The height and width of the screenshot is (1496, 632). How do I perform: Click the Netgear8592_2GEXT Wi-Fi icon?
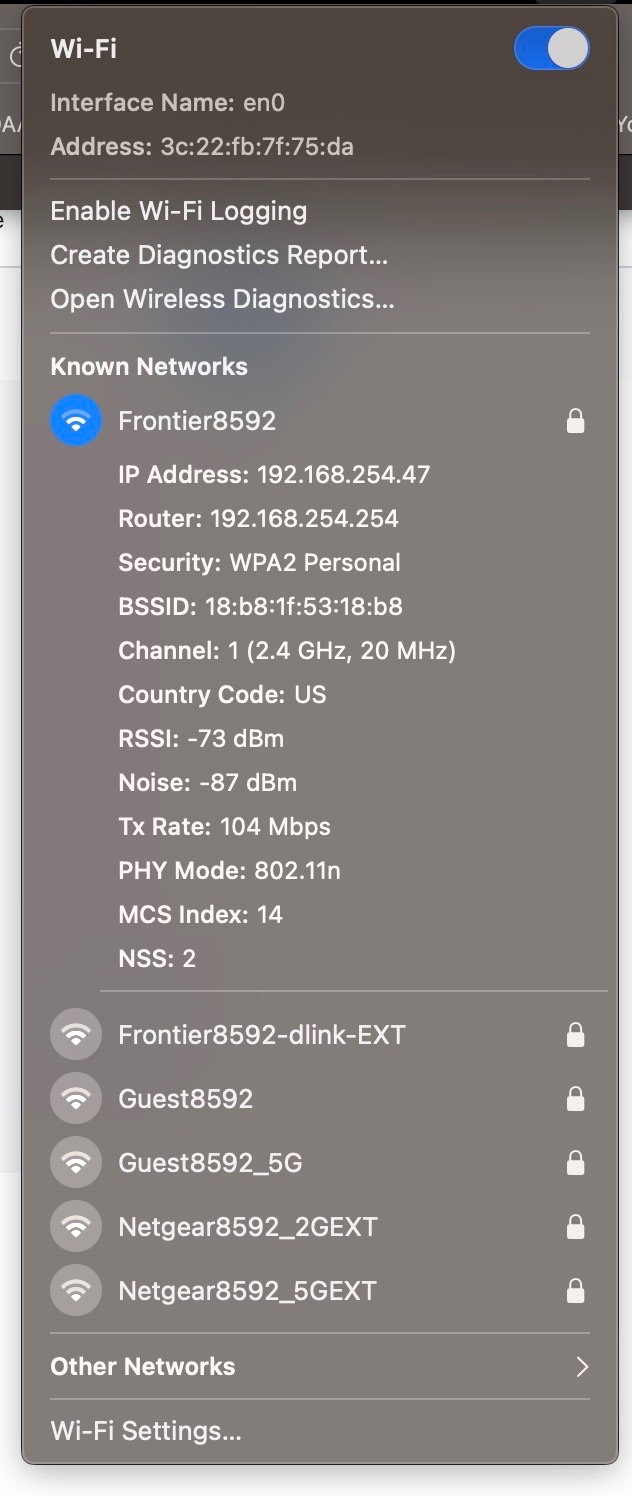(x=76, y=1226)
